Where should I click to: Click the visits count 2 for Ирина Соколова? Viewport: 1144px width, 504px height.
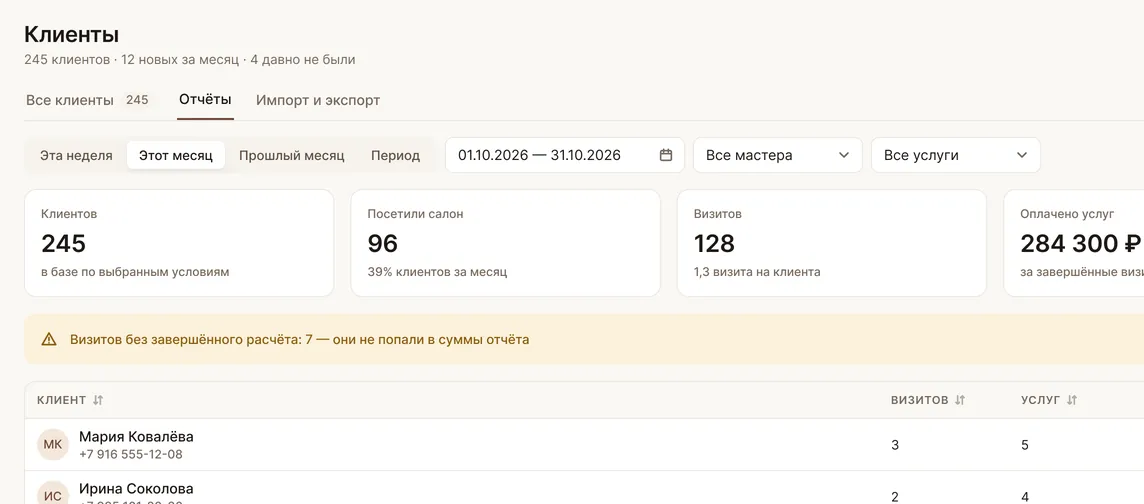895,497
